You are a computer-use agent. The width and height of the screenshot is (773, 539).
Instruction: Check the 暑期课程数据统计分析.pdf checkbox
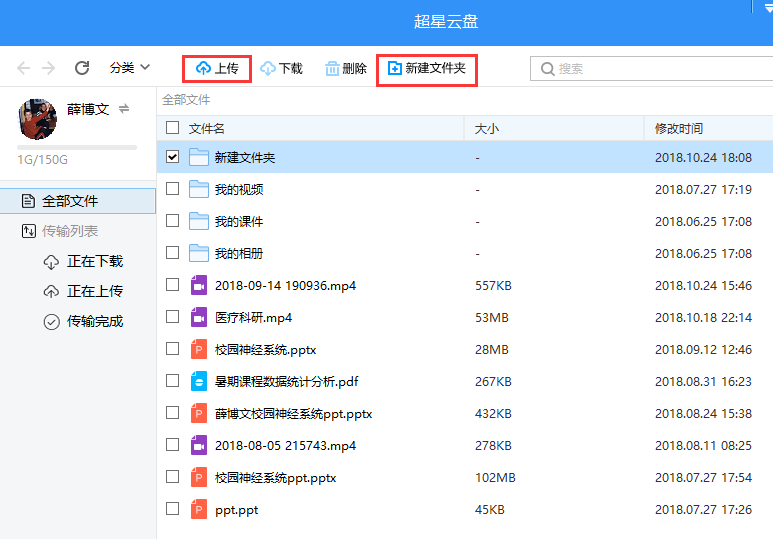click(x=173, y=381)
